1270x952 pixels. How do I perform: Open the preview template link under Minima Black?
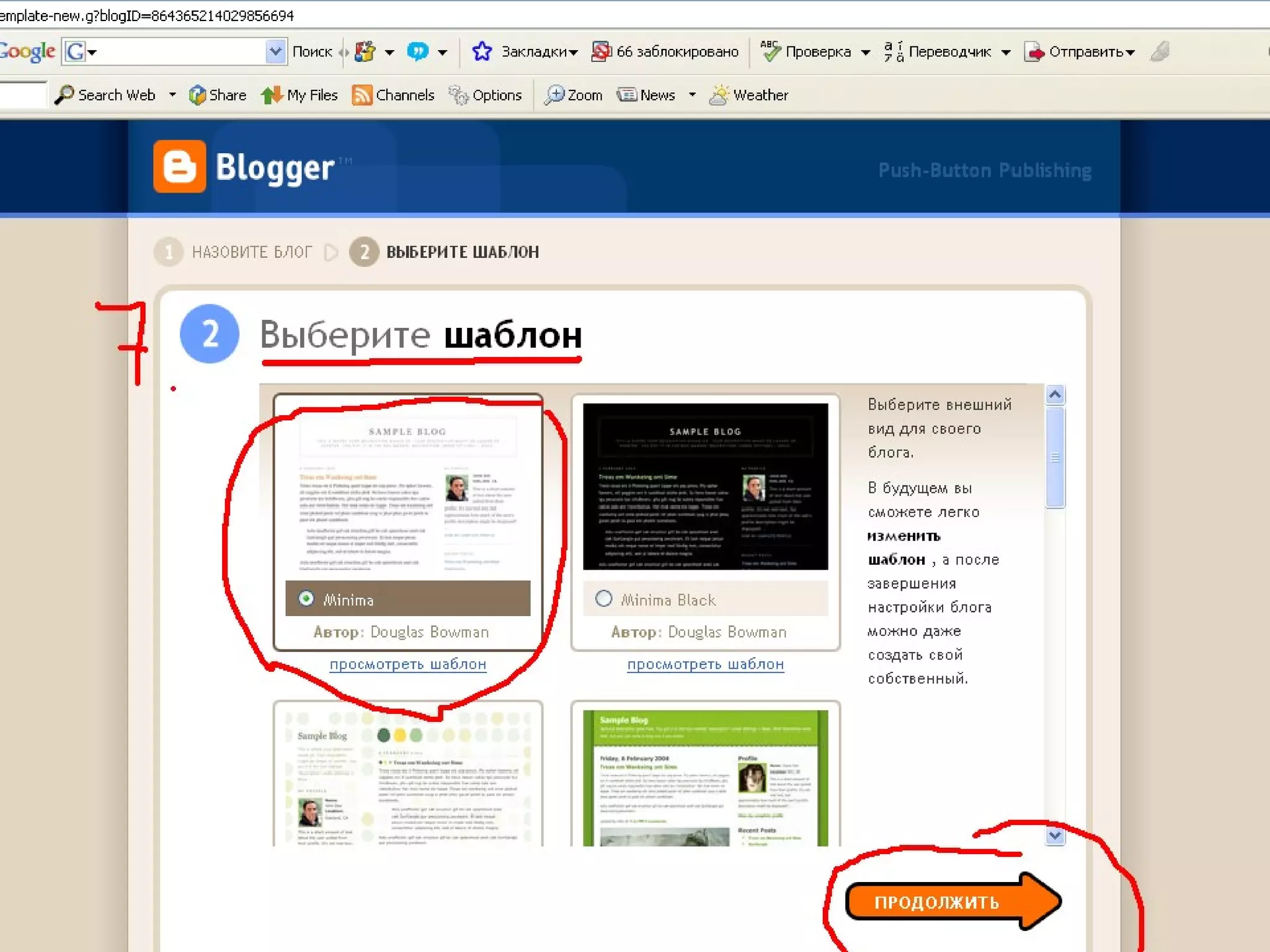click(x=705, y=664)
